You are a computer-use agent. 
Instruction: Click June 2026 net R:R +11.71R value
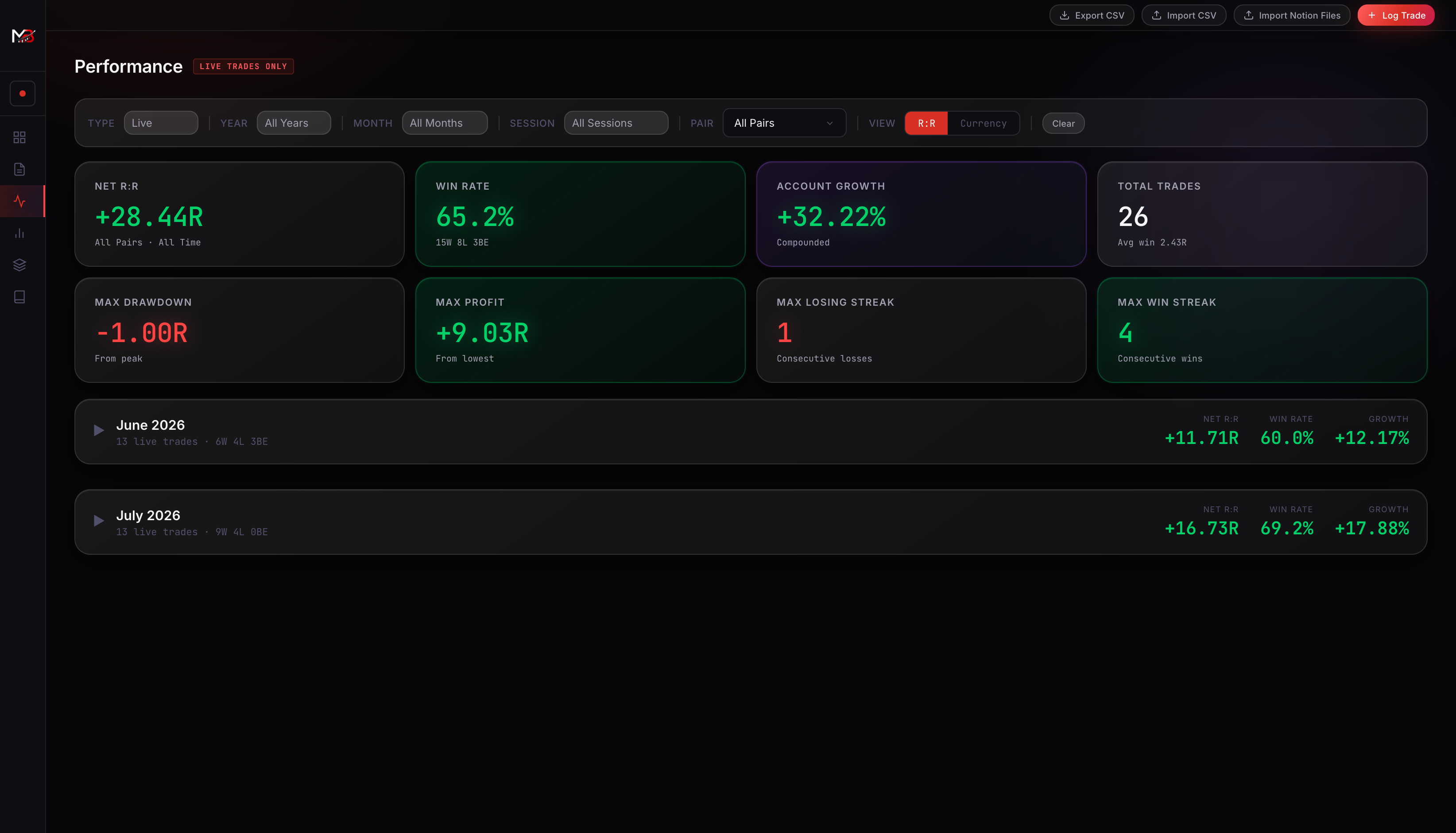click(x=1201, y=438)
